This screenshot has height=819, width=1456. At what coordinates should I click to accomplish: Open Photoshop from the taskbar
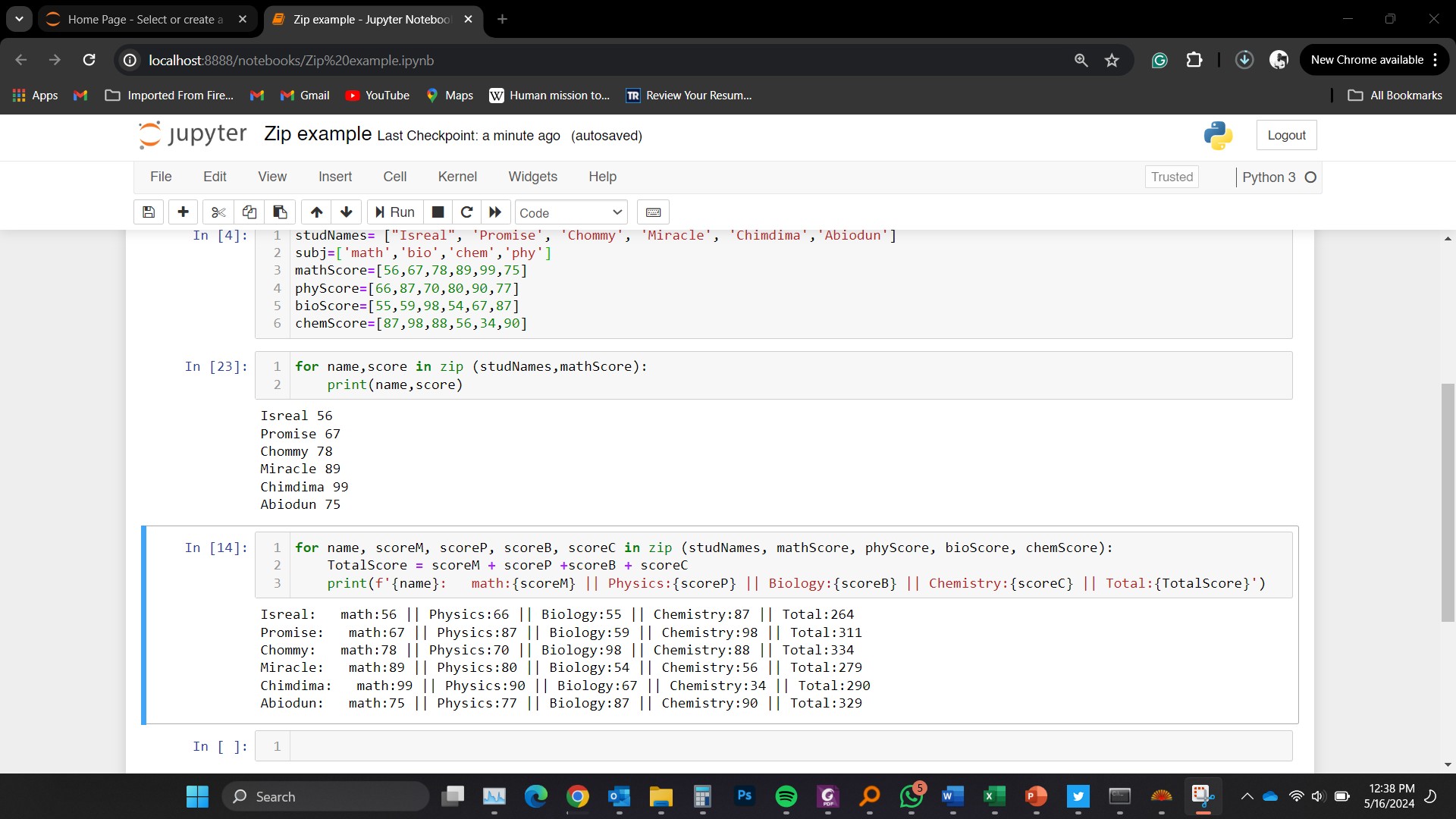[745, 796]
